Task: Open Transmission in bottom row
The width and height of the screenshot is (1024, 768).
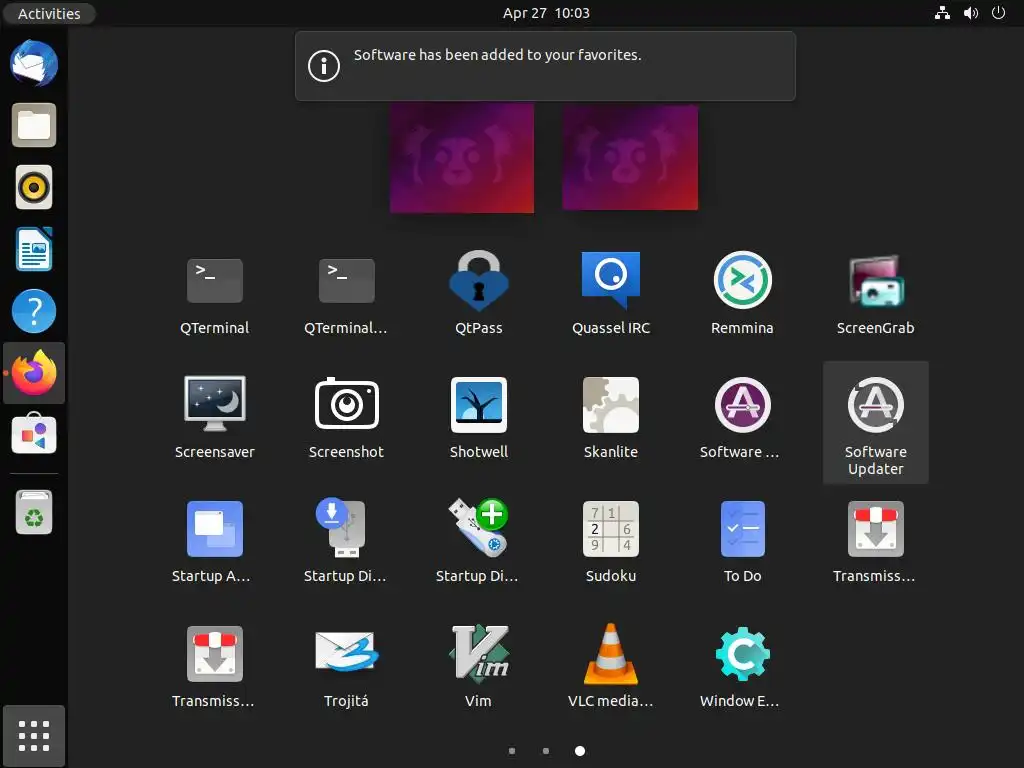Action: pos(215,667)
